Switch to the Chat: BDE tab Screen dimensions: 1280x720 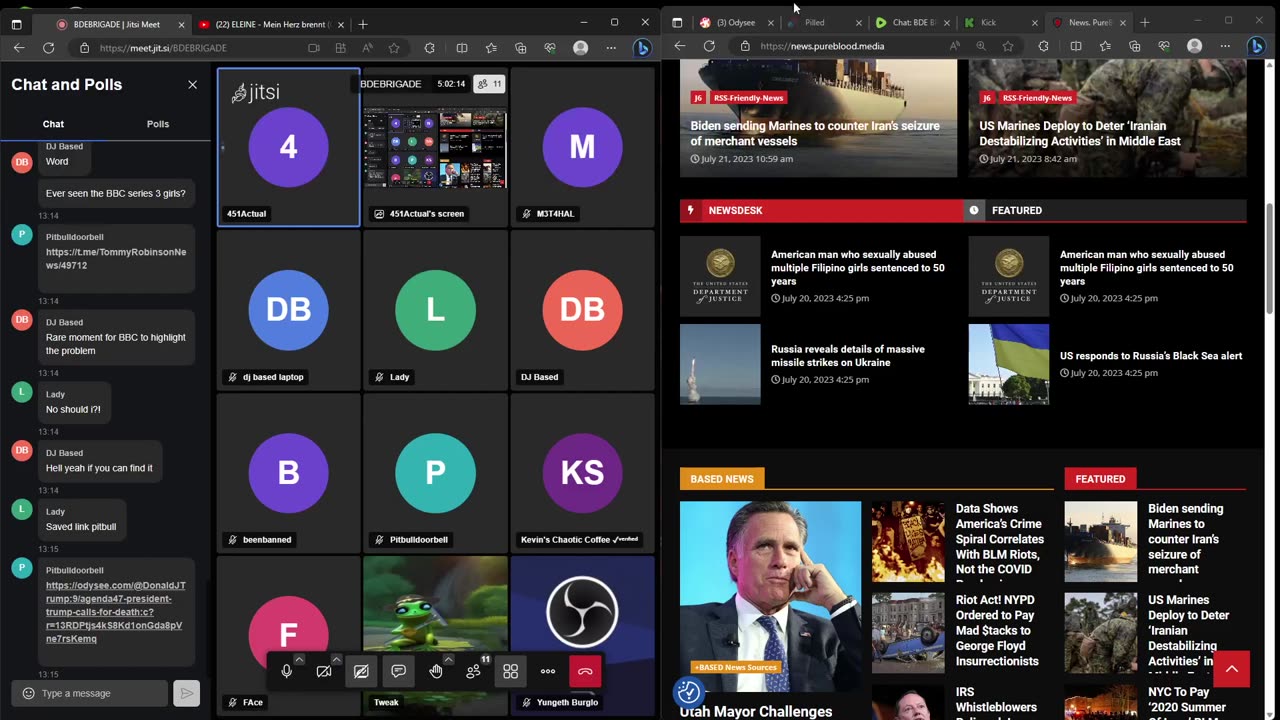click(x=914, y=22)
